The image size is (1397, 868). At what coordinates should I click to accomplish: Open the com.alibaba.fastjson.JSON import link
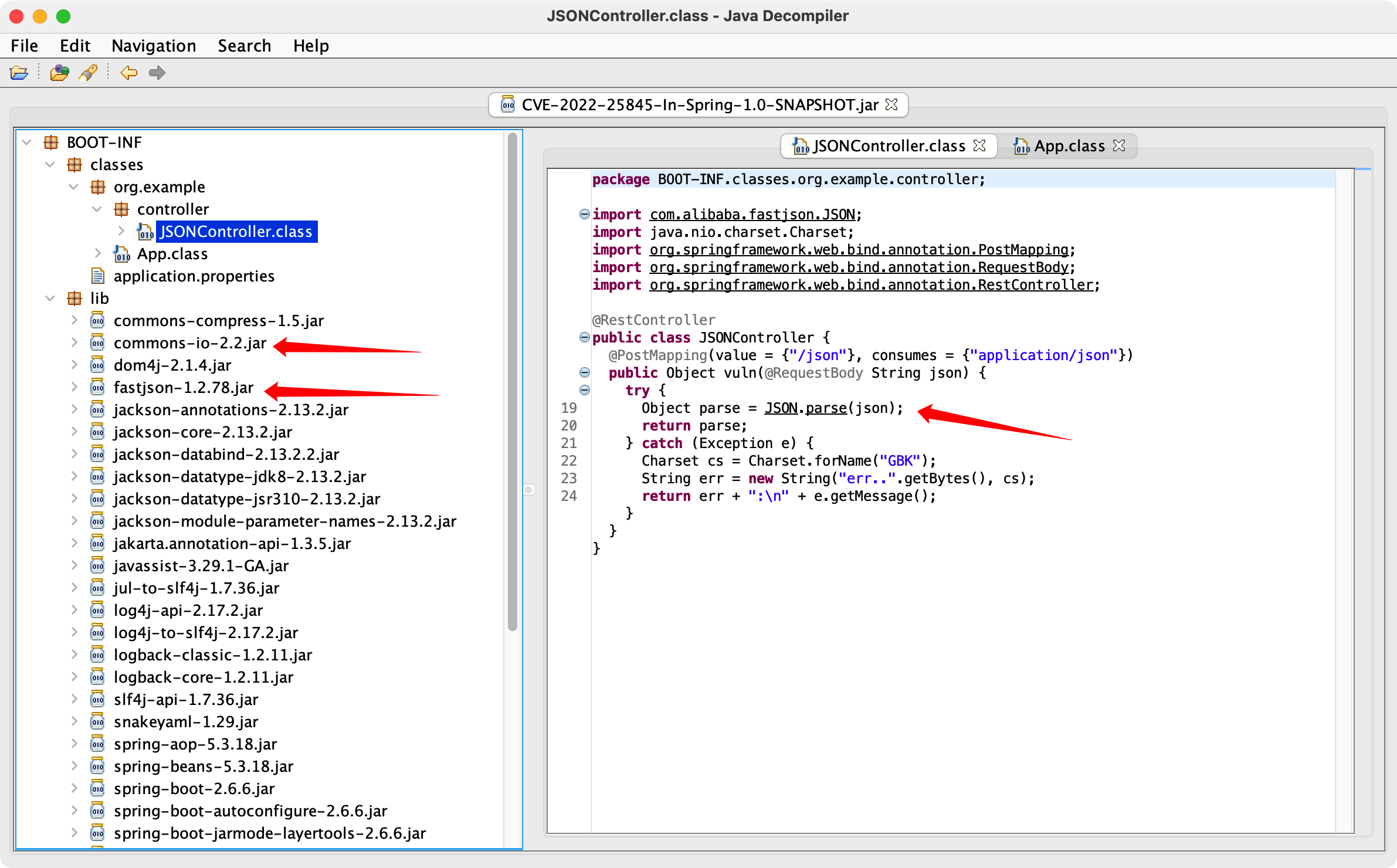(x=752, y=214)
